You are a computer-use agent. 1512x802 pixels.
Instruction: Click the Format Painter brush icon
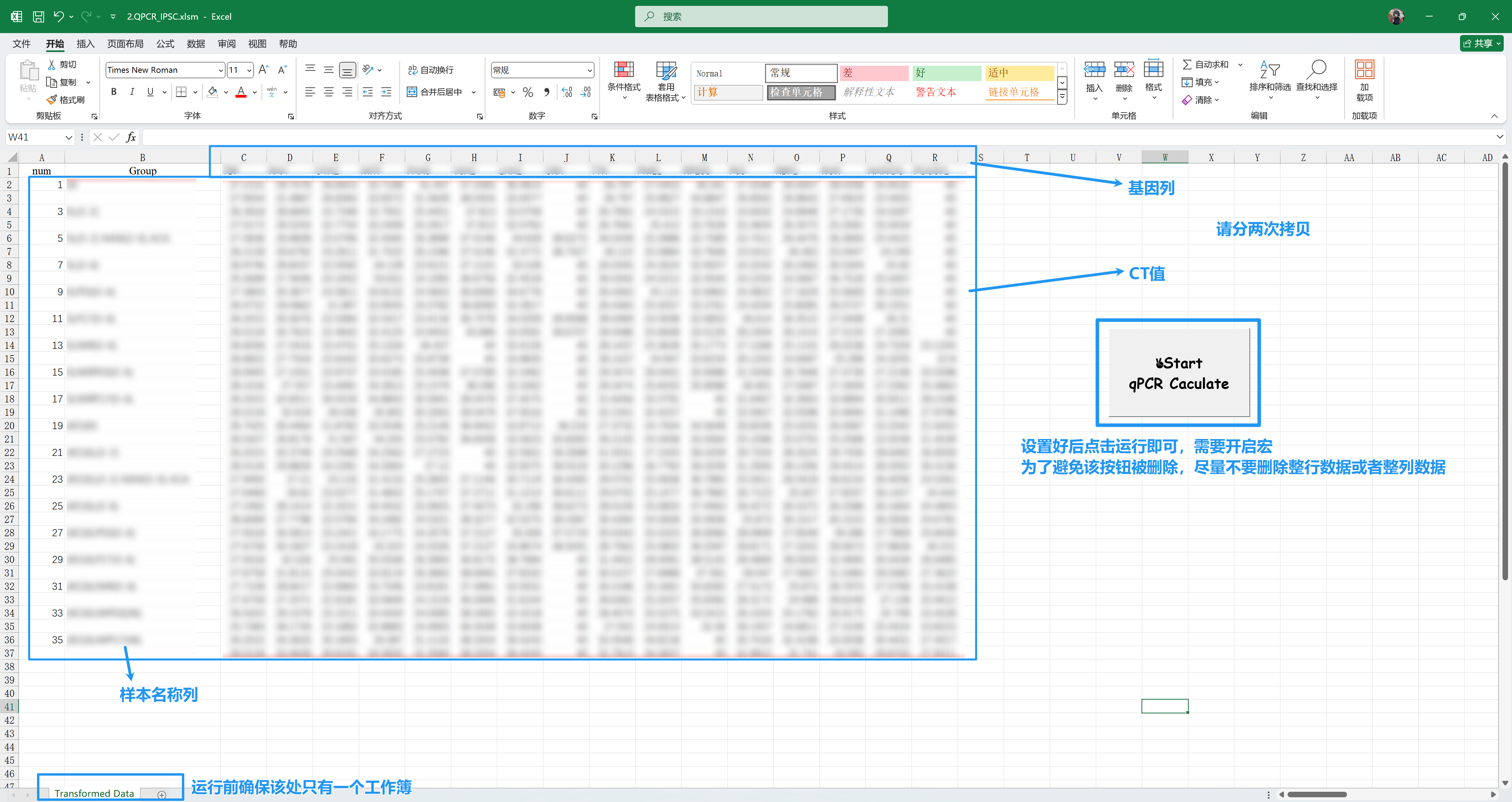pyautogui.click(x=52, y=100)
